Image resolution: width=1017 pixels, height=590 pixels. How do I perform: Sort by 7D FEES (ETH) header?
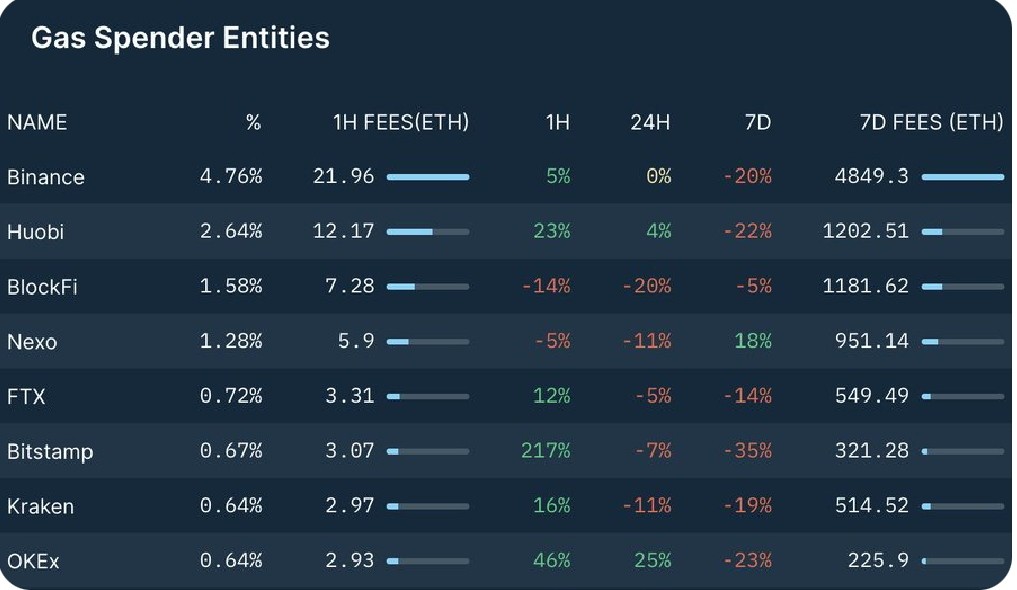click(931, 122)
